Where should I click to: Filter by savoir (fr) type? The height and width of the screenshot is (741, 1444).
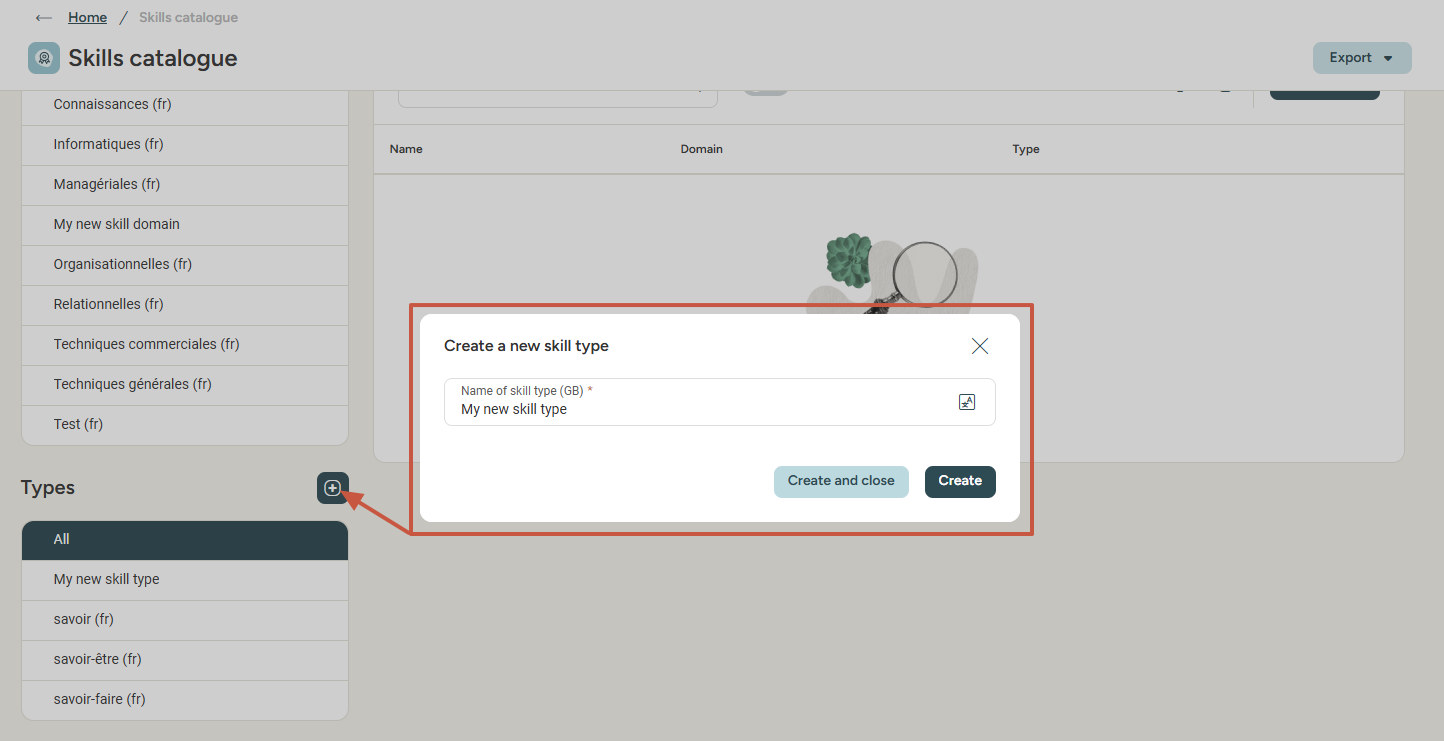coord(185,620)
